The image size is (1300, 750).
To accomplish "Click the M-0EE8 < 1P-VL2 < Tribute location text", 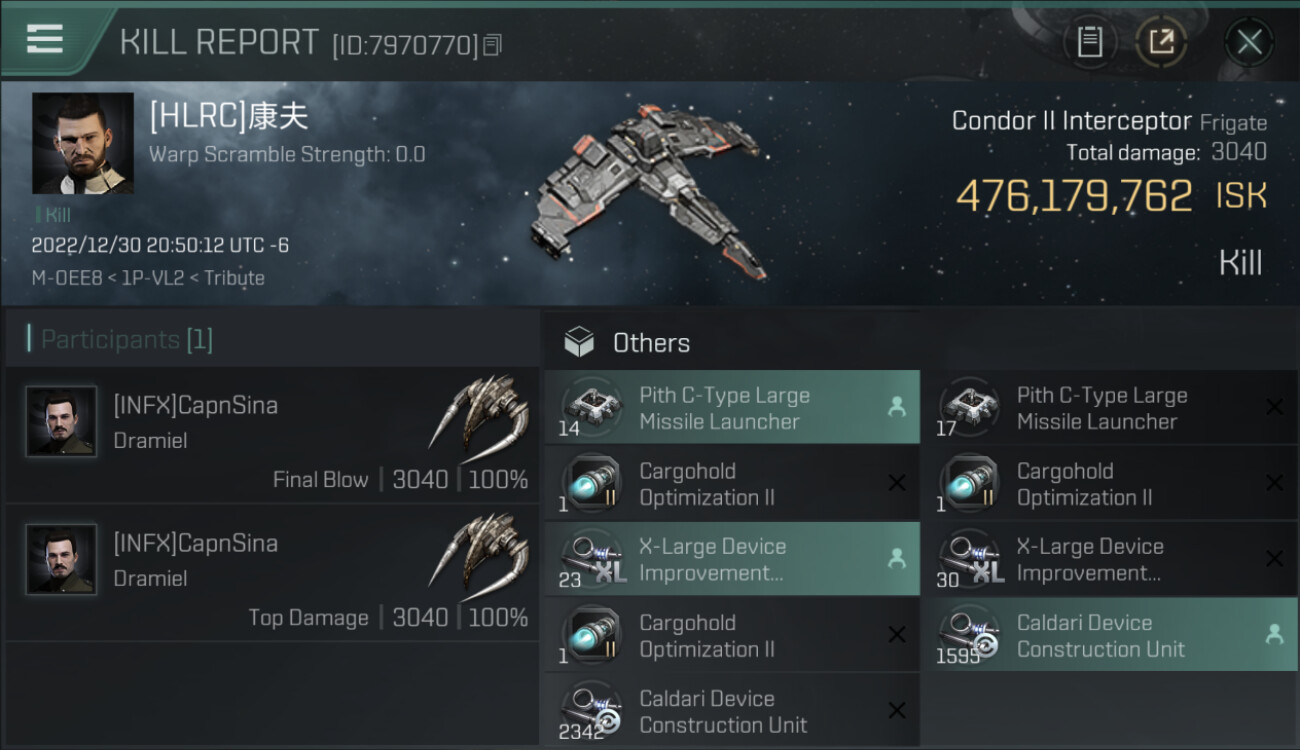I will [x=148, y=278].
